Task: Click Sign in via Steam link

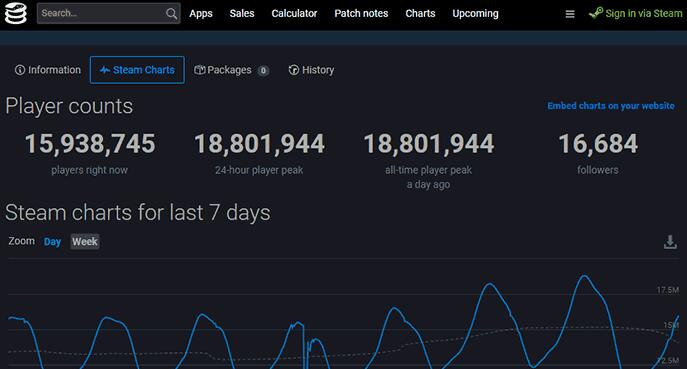Action: click(644, 14)
